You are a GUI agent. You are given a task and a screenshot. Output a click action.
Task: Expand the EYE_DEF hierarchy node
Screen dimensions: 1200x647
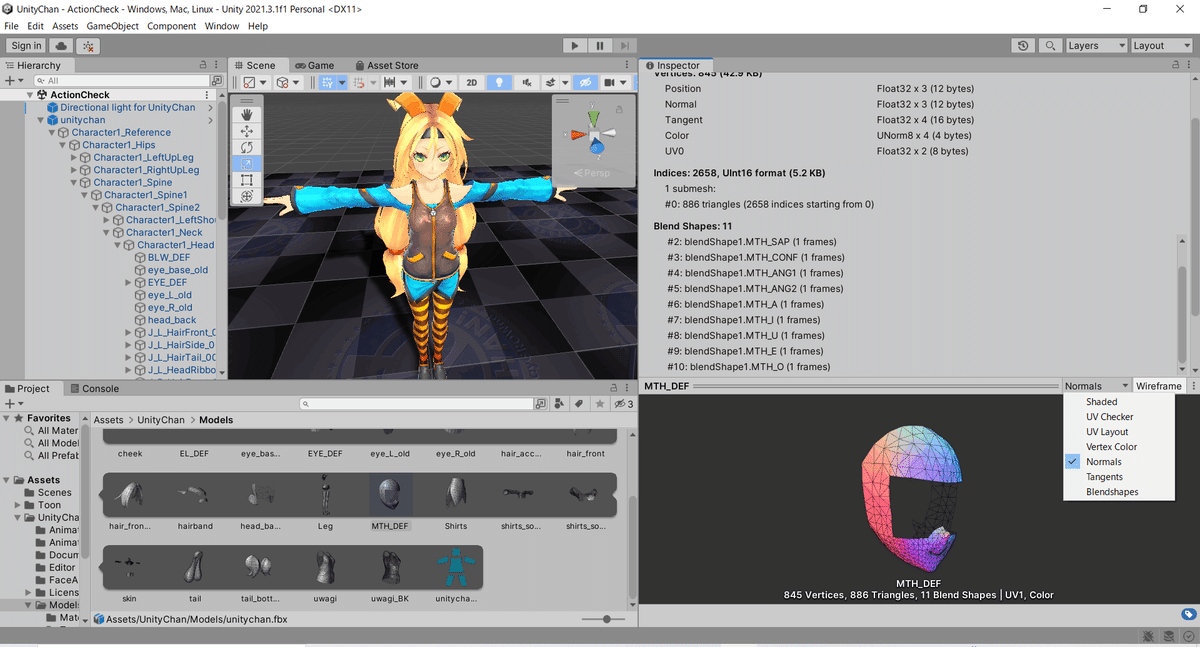click(x=129, y=283)
